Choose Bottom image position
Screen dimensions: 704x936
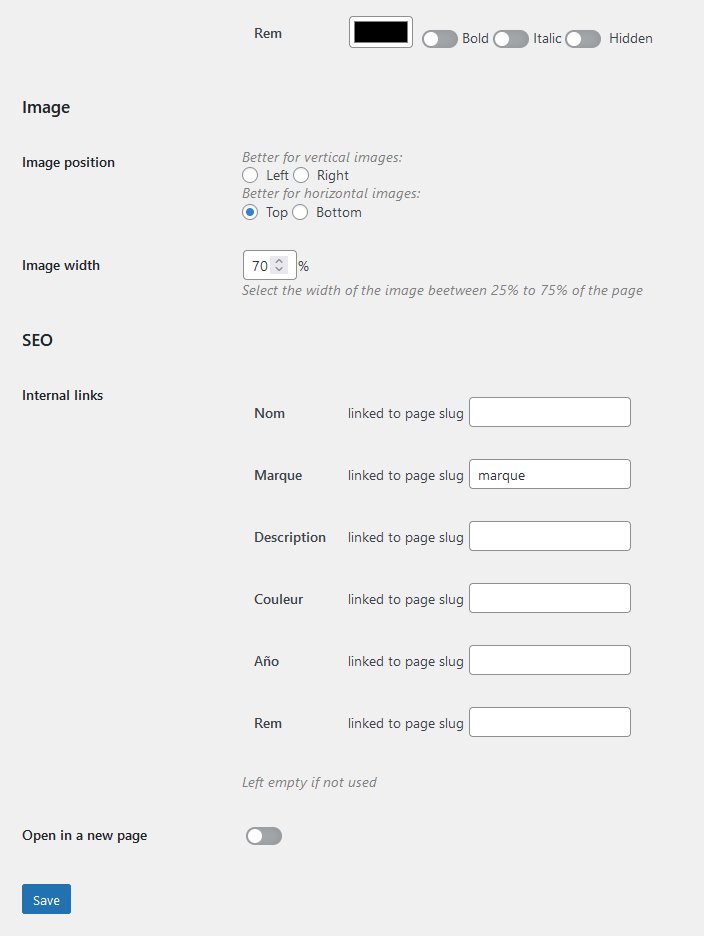click(x=300, y=213)
